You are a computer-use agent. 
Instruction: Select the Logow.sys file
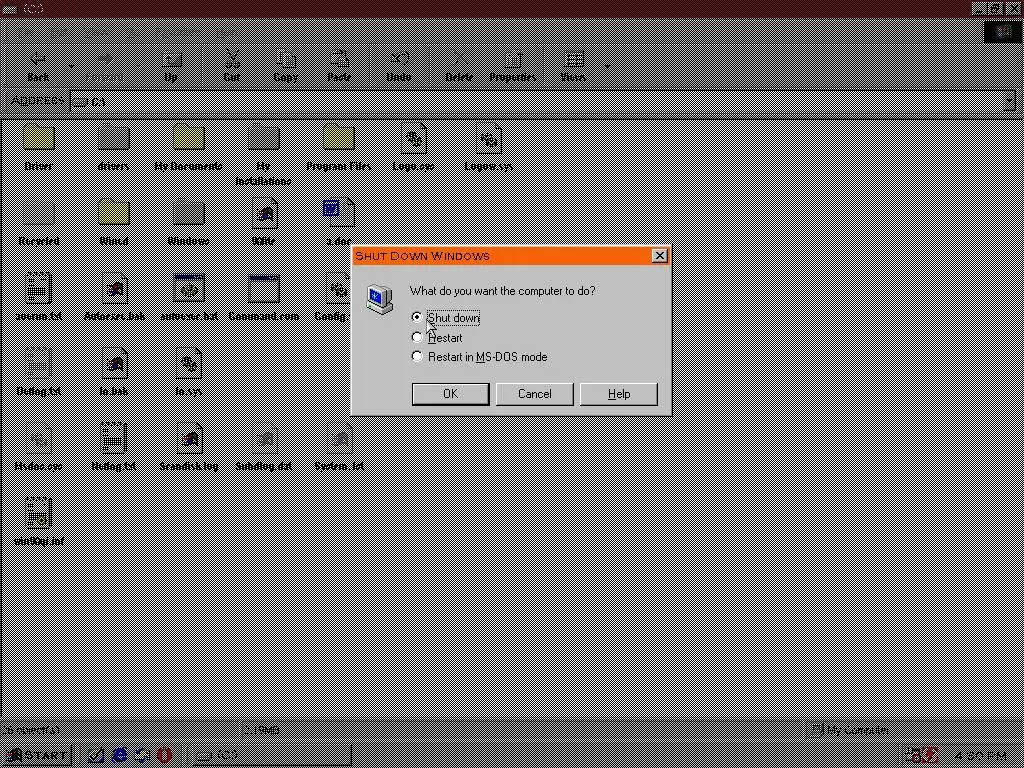pyautogui.click(x=488, y=148)
